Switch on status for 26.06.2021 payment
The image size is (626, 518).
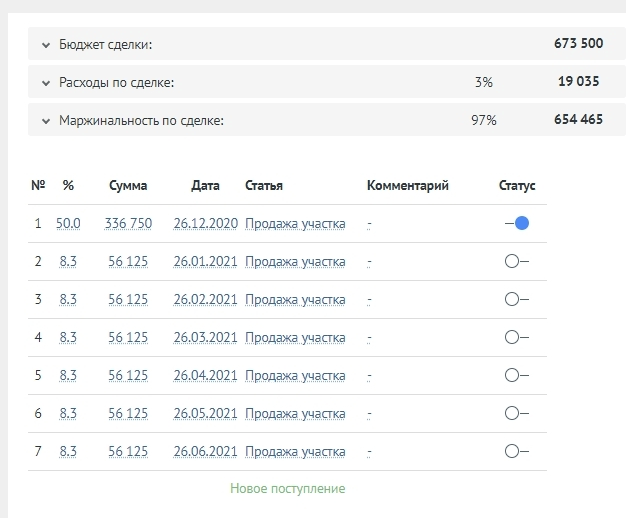(517, 451)
